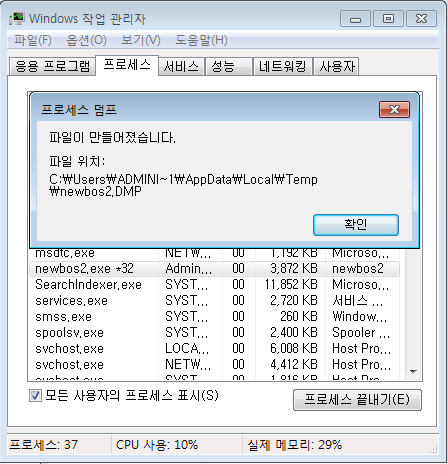This screenshot has width=447, height=464.
Task: Minimize the Task Manager window
Action: point(355,19)
